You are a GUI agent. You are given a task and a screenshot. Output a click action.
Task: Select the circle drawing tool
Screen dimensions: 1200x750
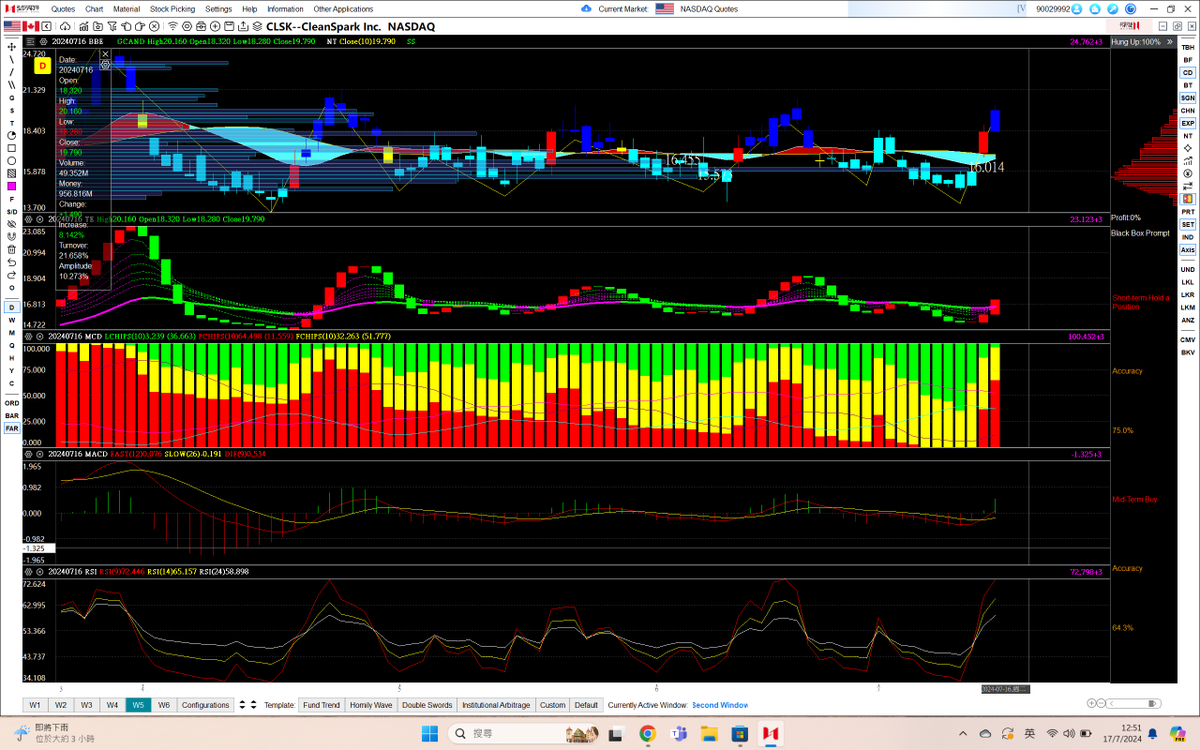pos(12,161)
